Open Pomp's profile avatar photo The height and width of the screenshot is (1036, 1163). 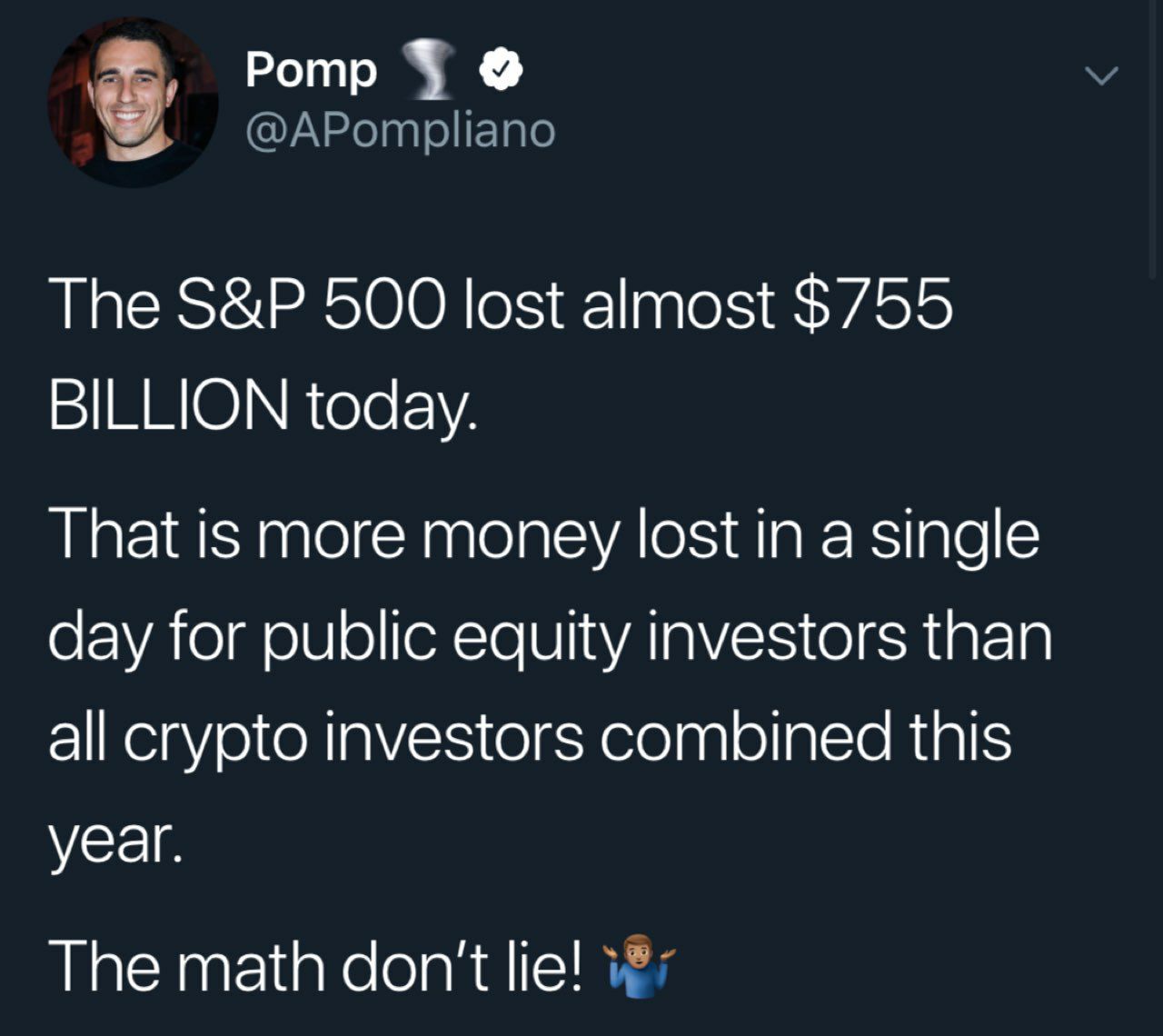click(133, 102)
